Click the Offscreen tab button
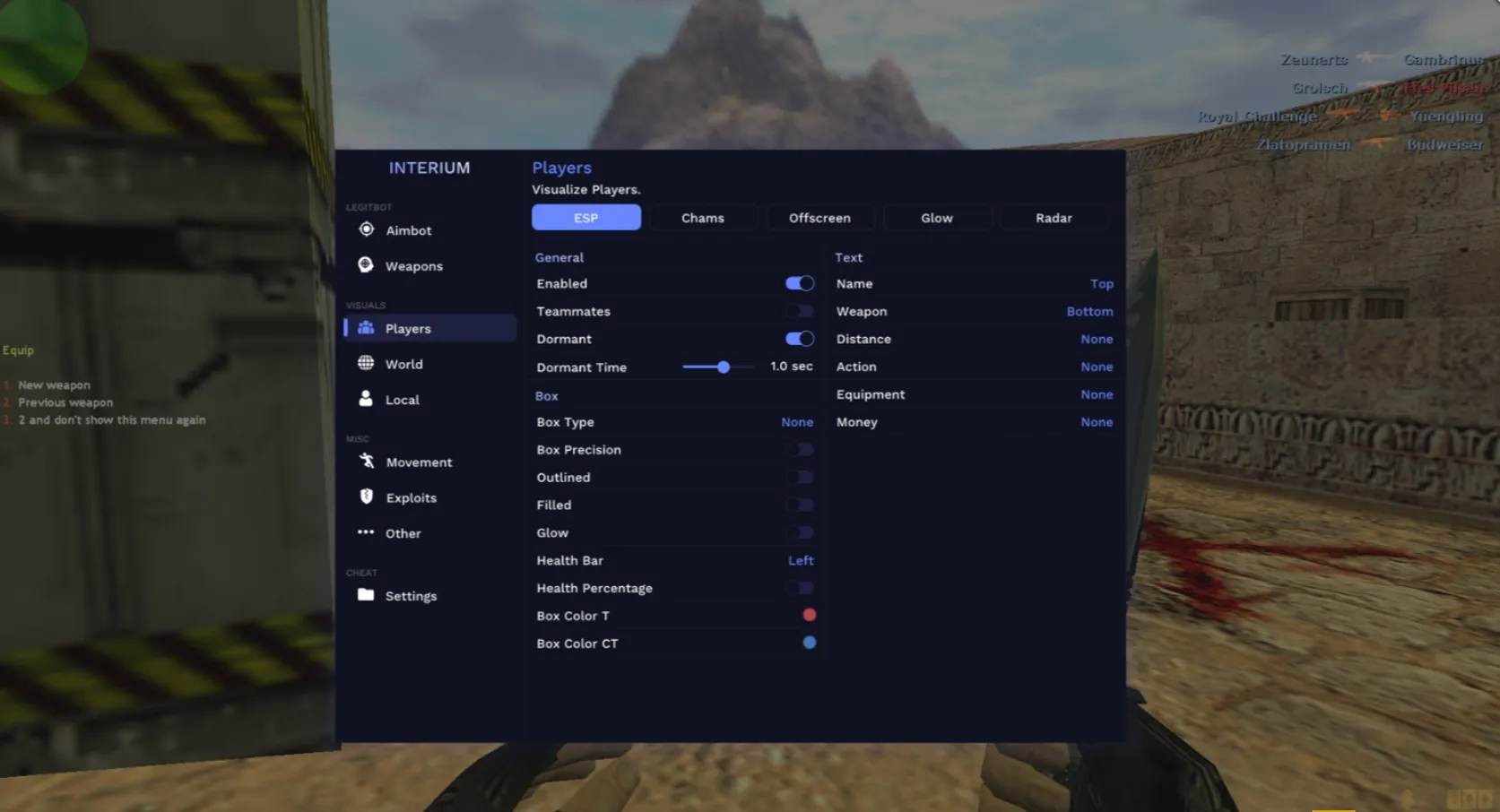 (x=819, y=218)
